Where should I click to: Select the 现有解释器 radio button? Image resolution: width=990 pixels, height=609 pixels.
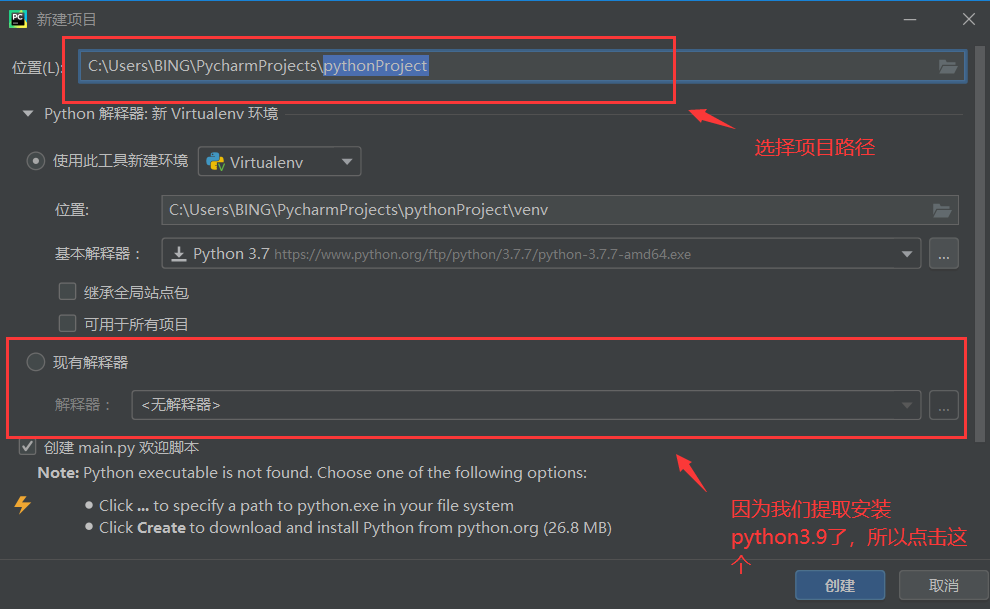[x=35, y=362]
